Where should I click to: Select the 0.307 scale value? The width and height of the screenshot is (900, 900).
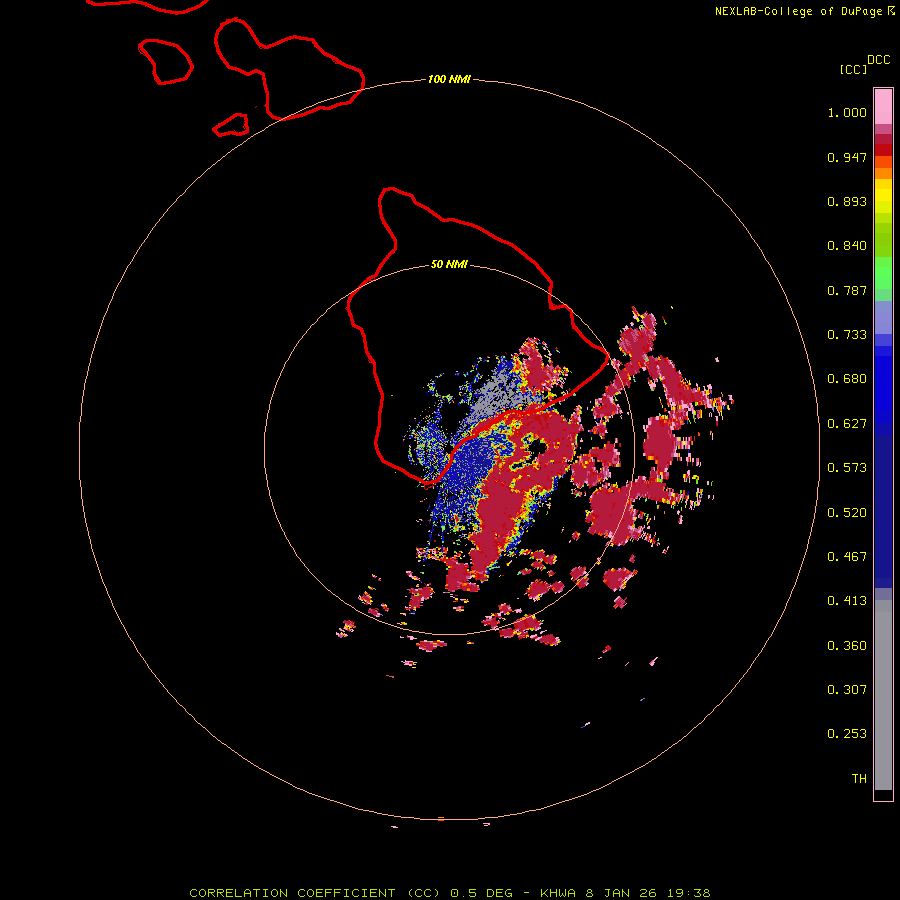847,690
